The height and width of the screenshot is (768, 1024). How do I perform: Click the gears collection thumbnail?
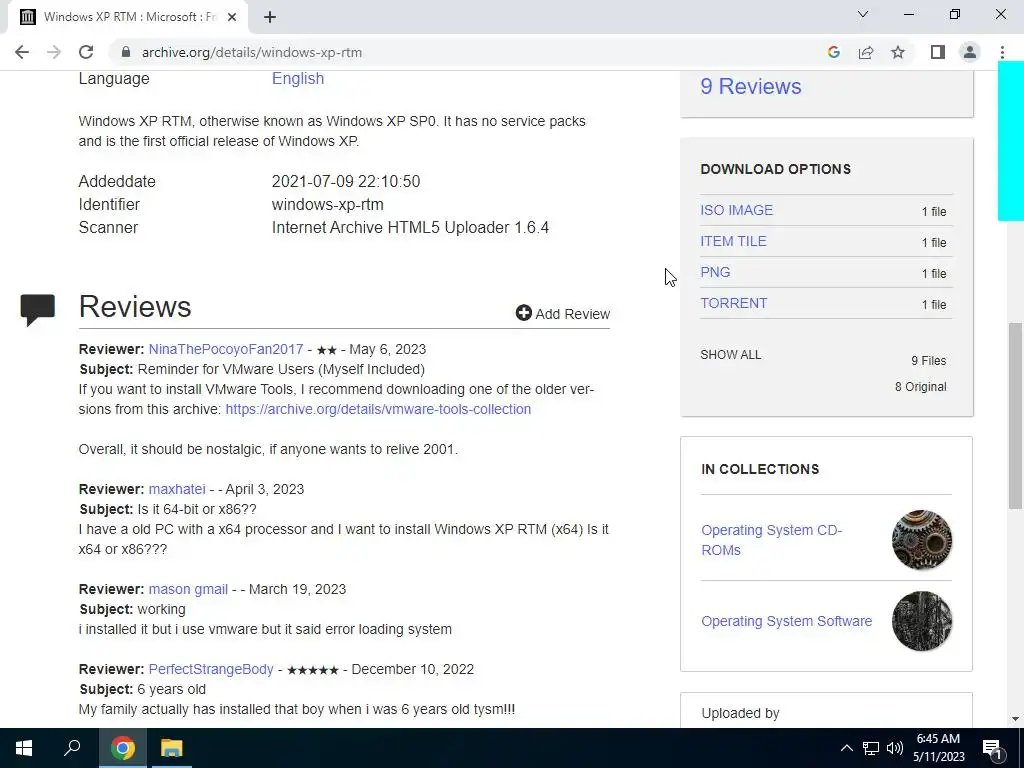coord(921,540)
